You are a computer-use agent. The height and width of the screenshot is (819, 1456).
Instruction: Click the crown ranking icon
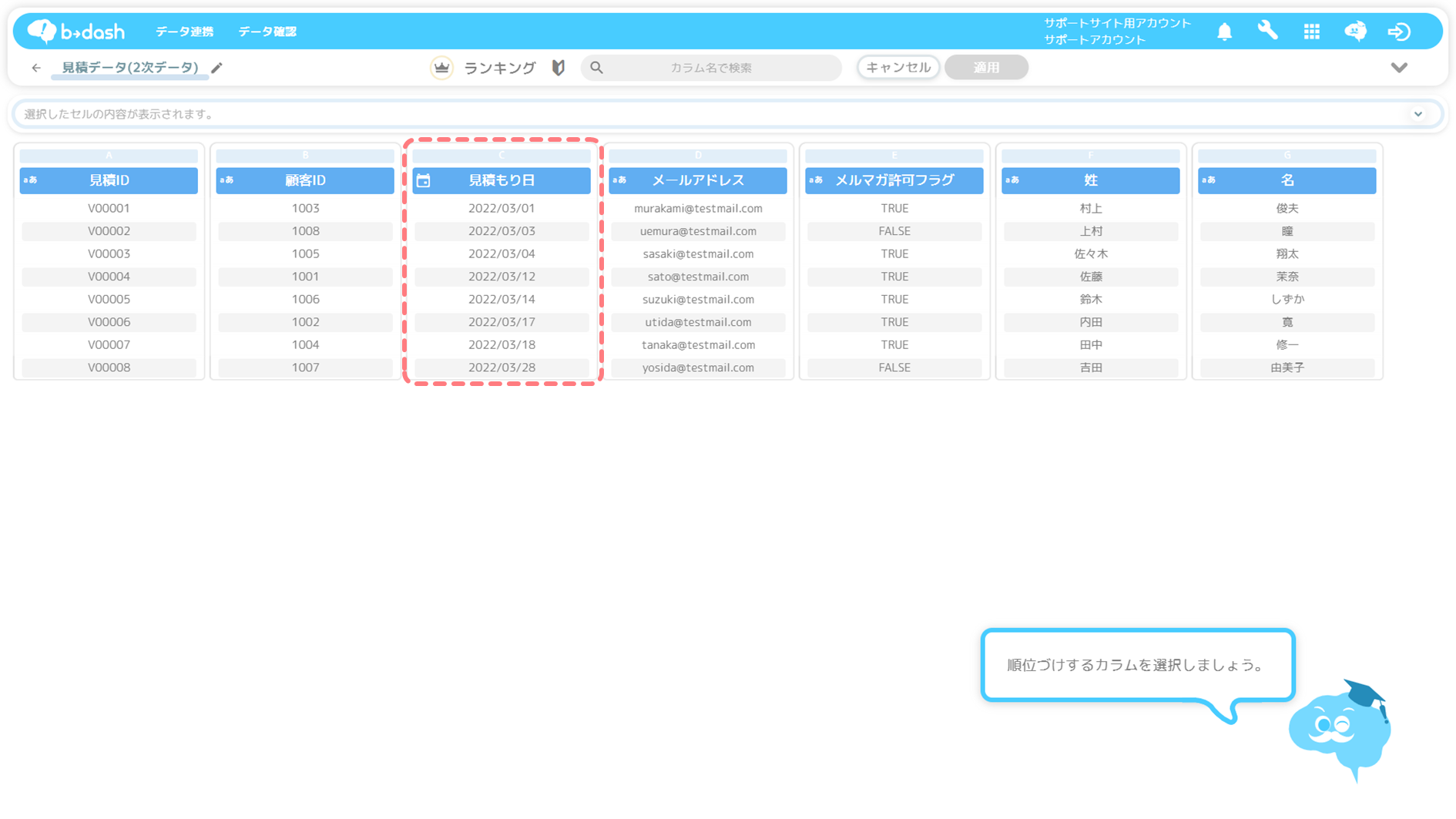[x=441, y=68]
